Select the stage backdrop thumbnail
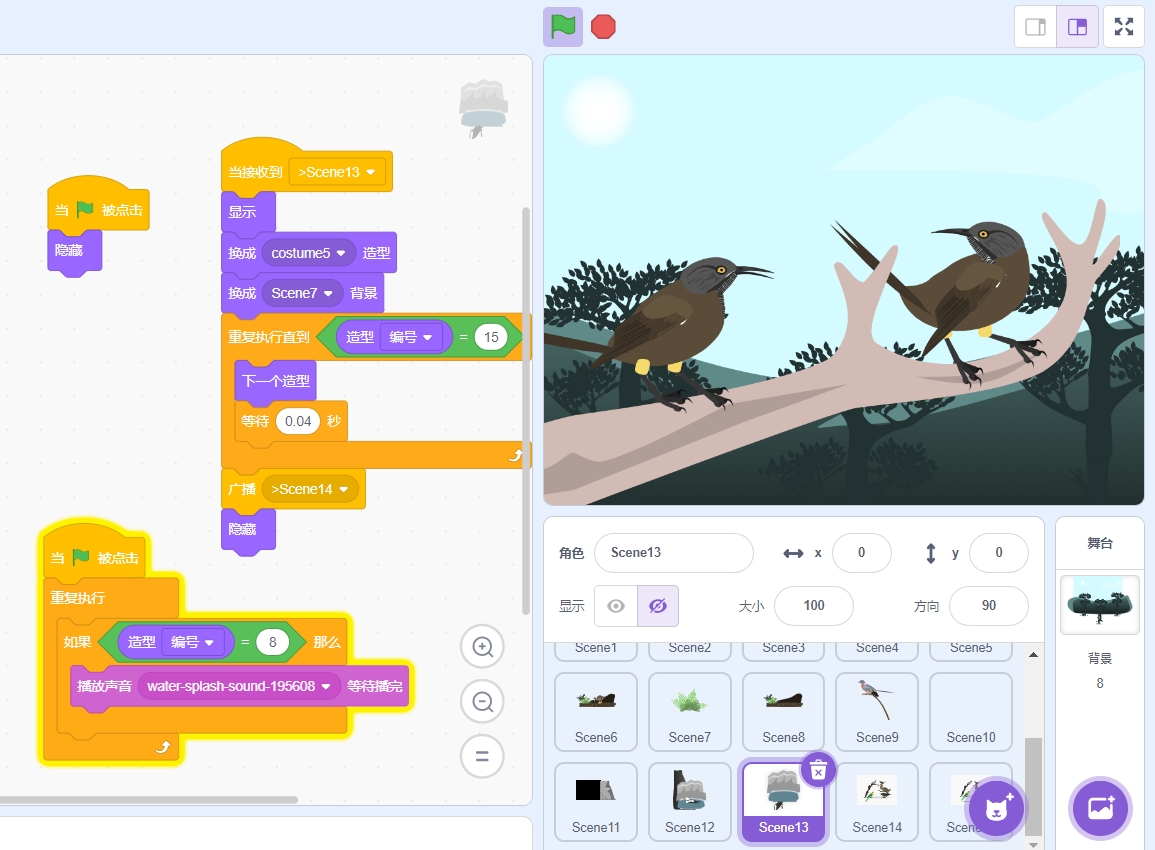Viewport: 1155px width, 850px height. (x=1099, y=604)
